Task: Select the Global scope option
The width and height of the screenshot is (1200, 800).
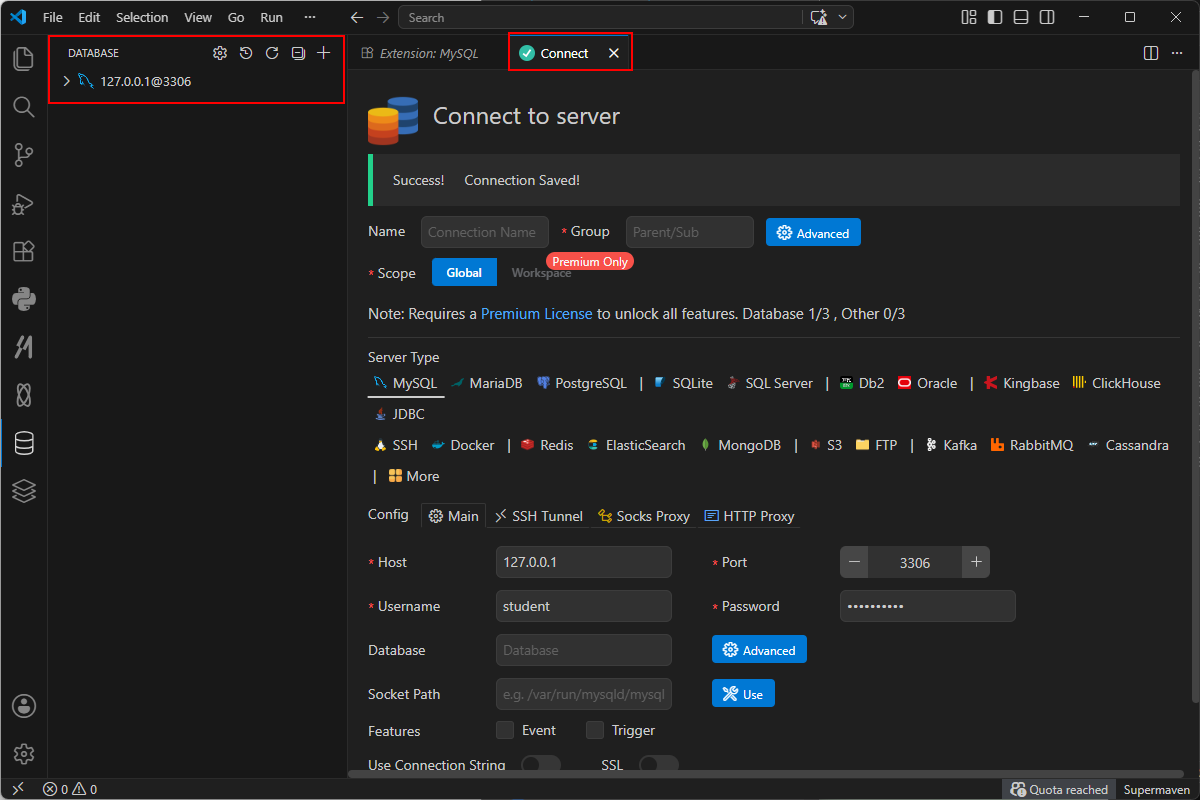Action: (x=464, y=272)
